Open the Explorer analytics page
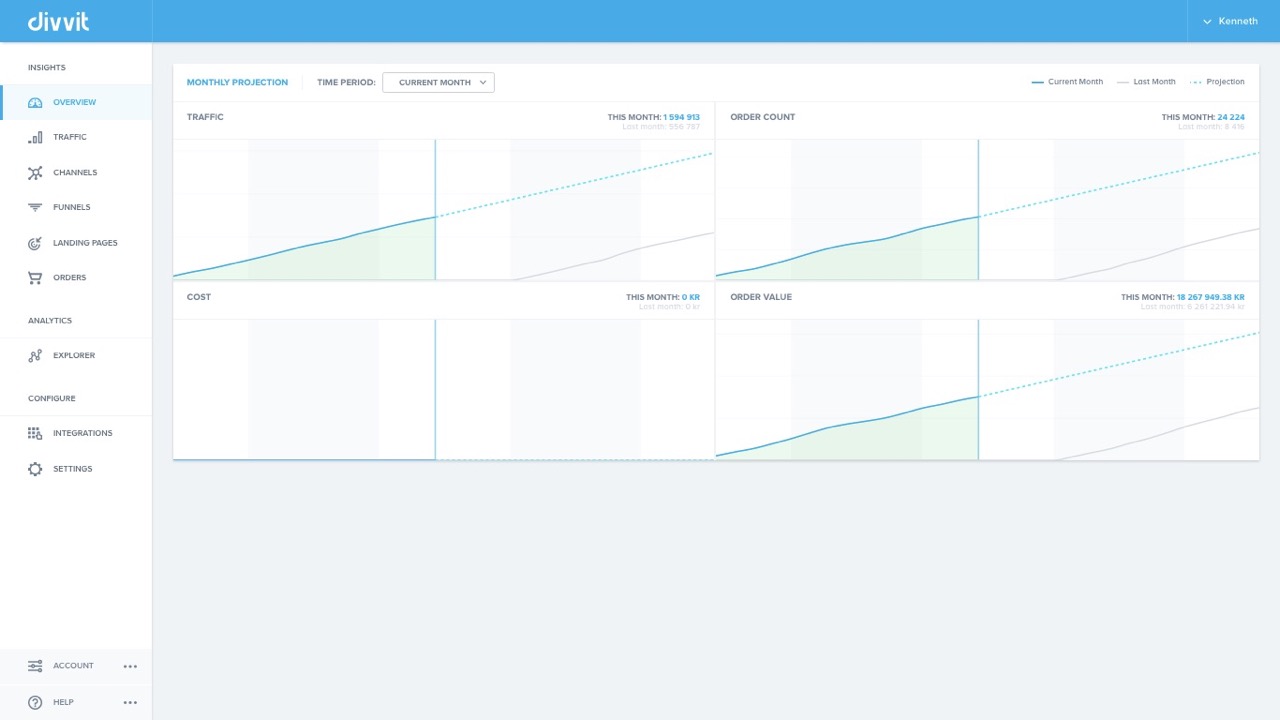This screenshot has height=720, width=1280. coord(75,356)
